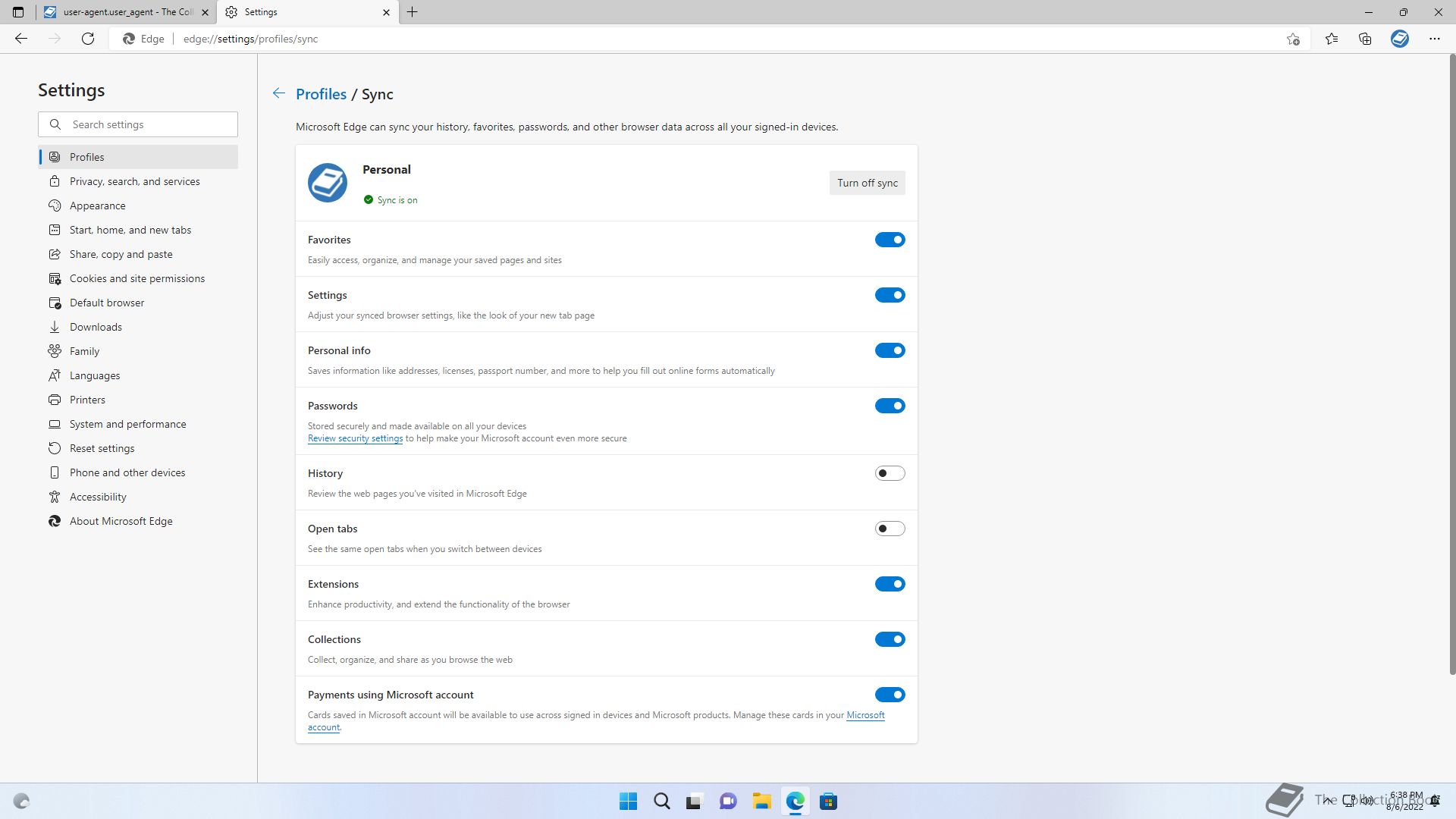Open Task View on taskbar
This screenshot has width=1456, height=819.
pos(695,802)
